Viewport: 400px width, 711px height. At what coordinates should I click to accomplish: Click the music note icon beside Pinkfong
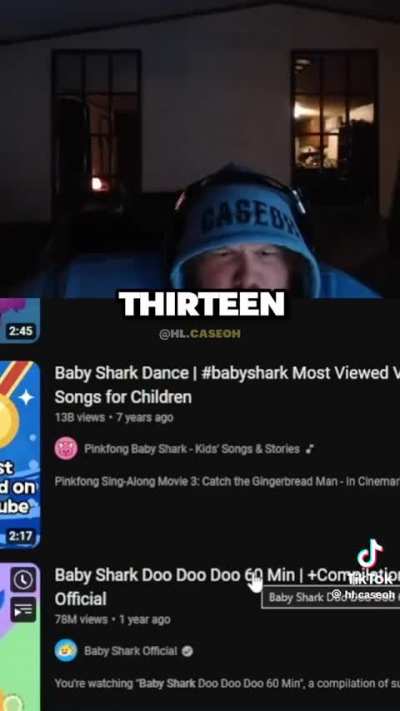point(310,449)
